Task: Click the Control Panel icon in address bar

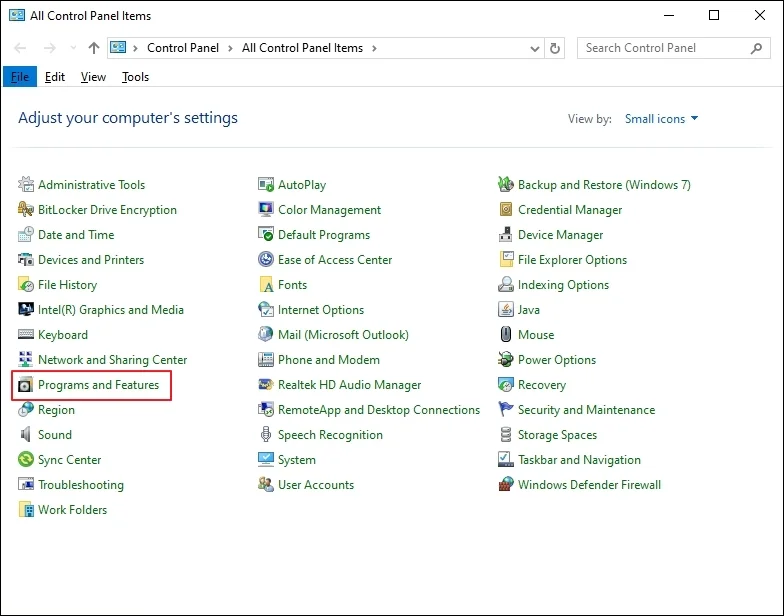Action: [118, 48]
